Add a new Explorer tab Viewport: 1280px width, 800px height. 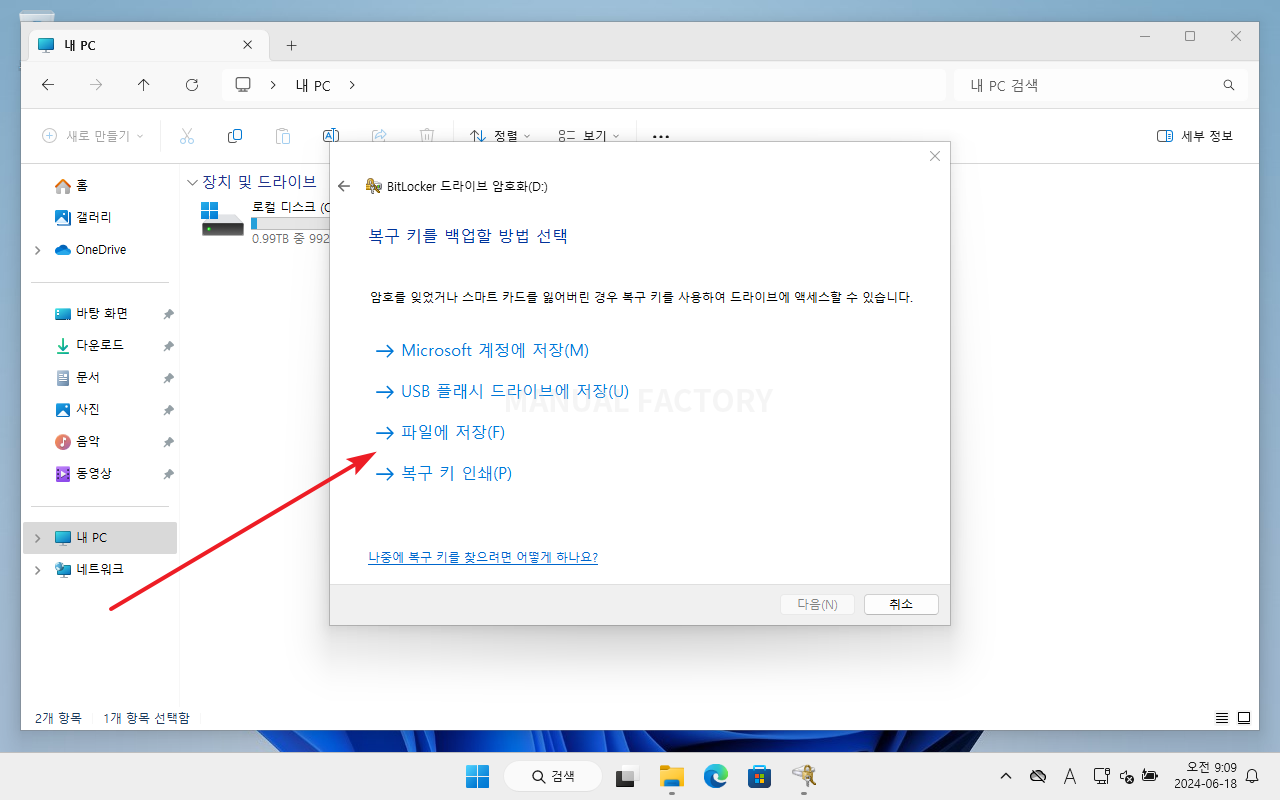[x=291, y=45]
